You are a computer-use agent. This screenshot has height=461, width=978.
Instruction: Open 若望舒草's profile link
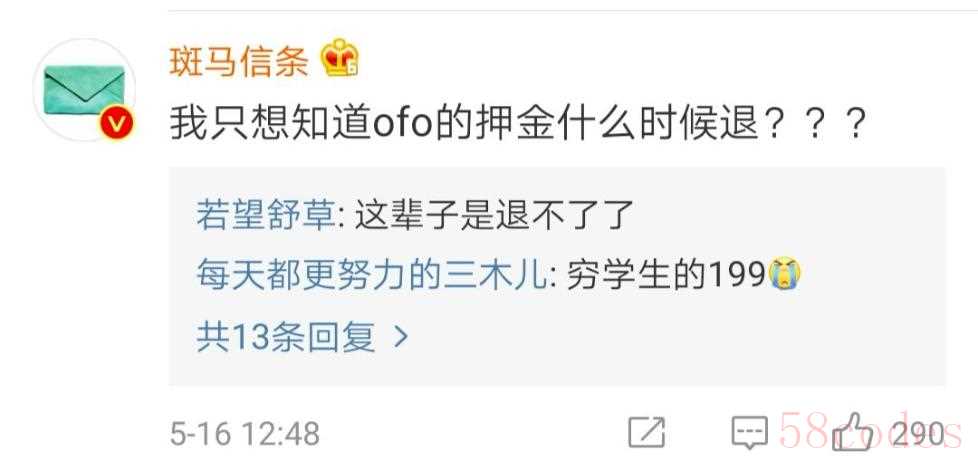click(x=266, y=215)
